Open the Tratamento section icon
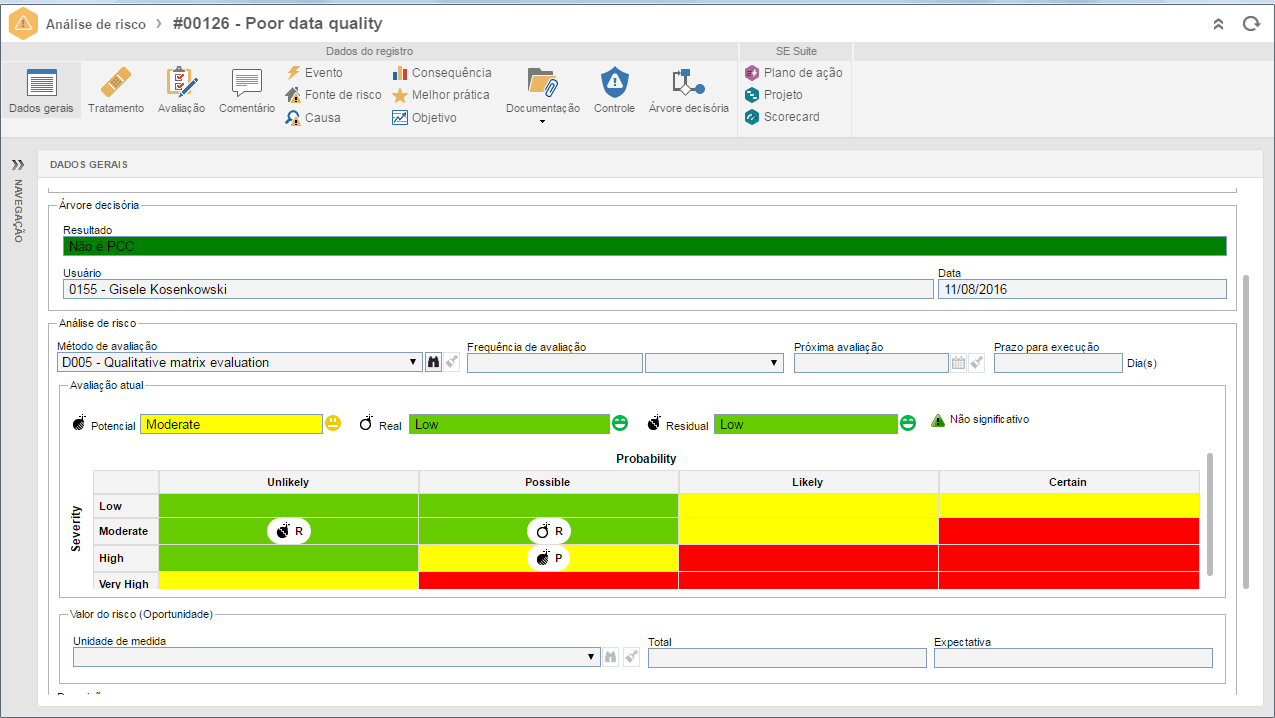This screenshot has width=1275, height=718. 115,82
